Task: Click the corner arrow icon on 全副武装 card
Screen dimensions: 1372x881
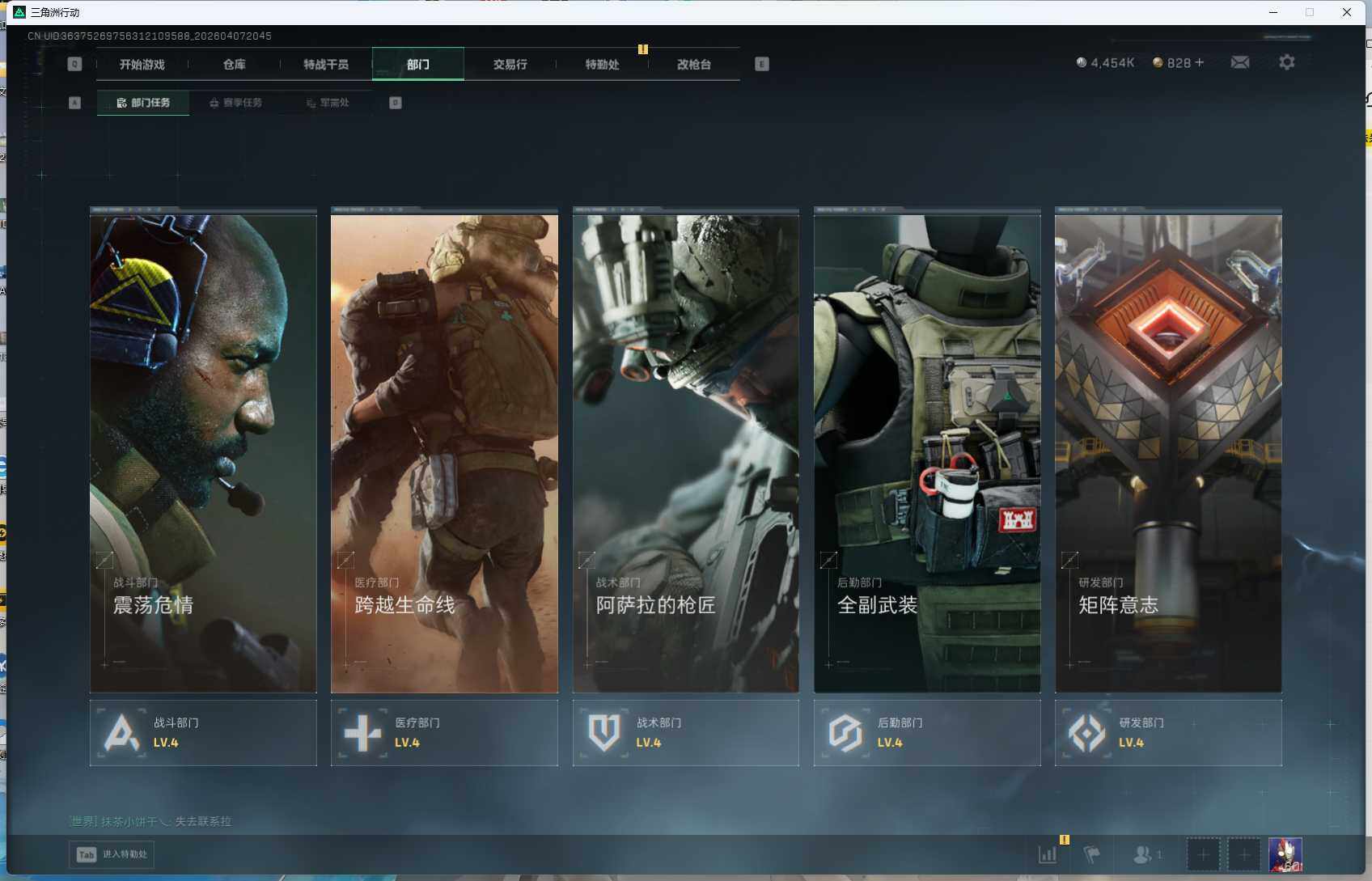Action: click(x=828, y=560)
